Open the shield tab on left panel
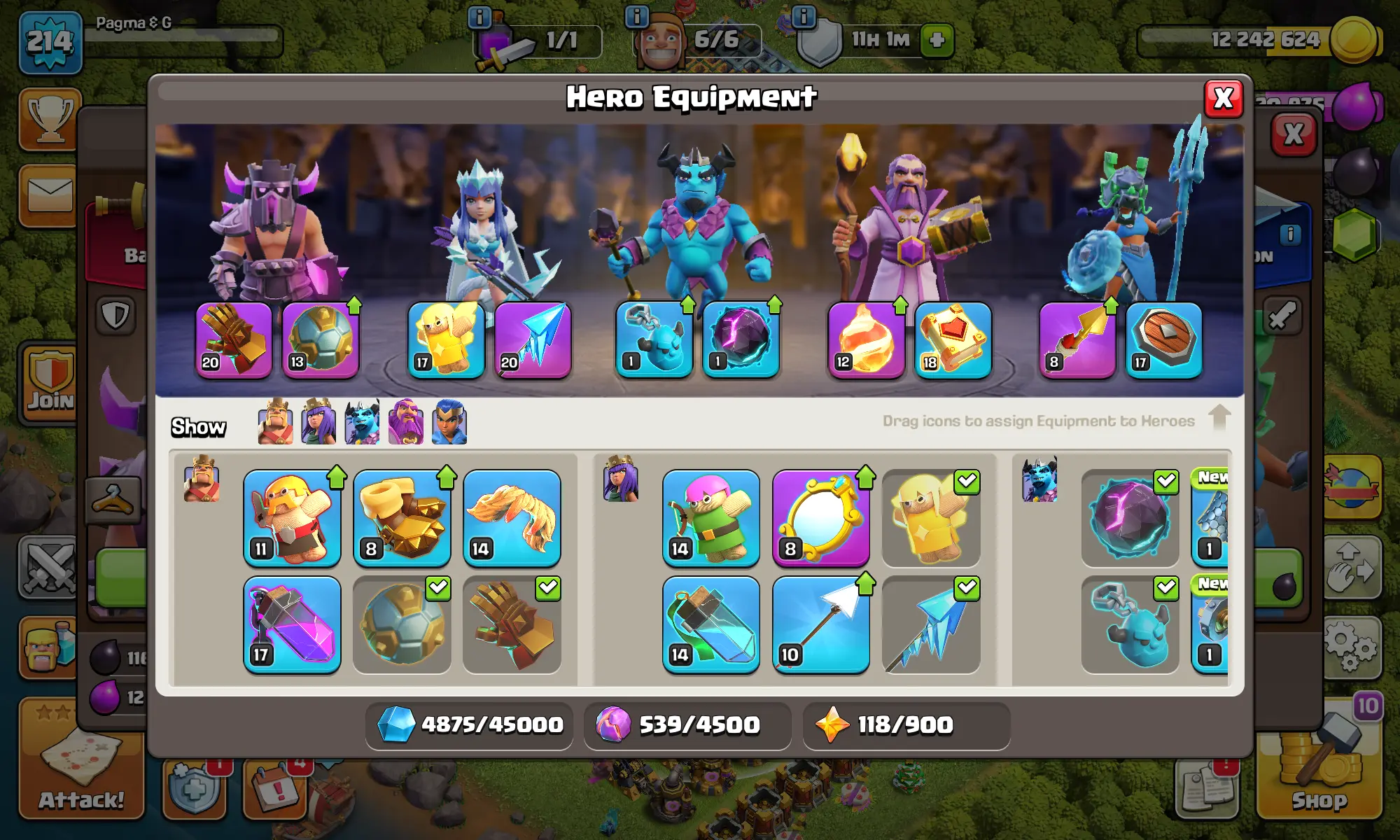The height and width of the screenshot is (840, 1400). click(x=115, y=316)
